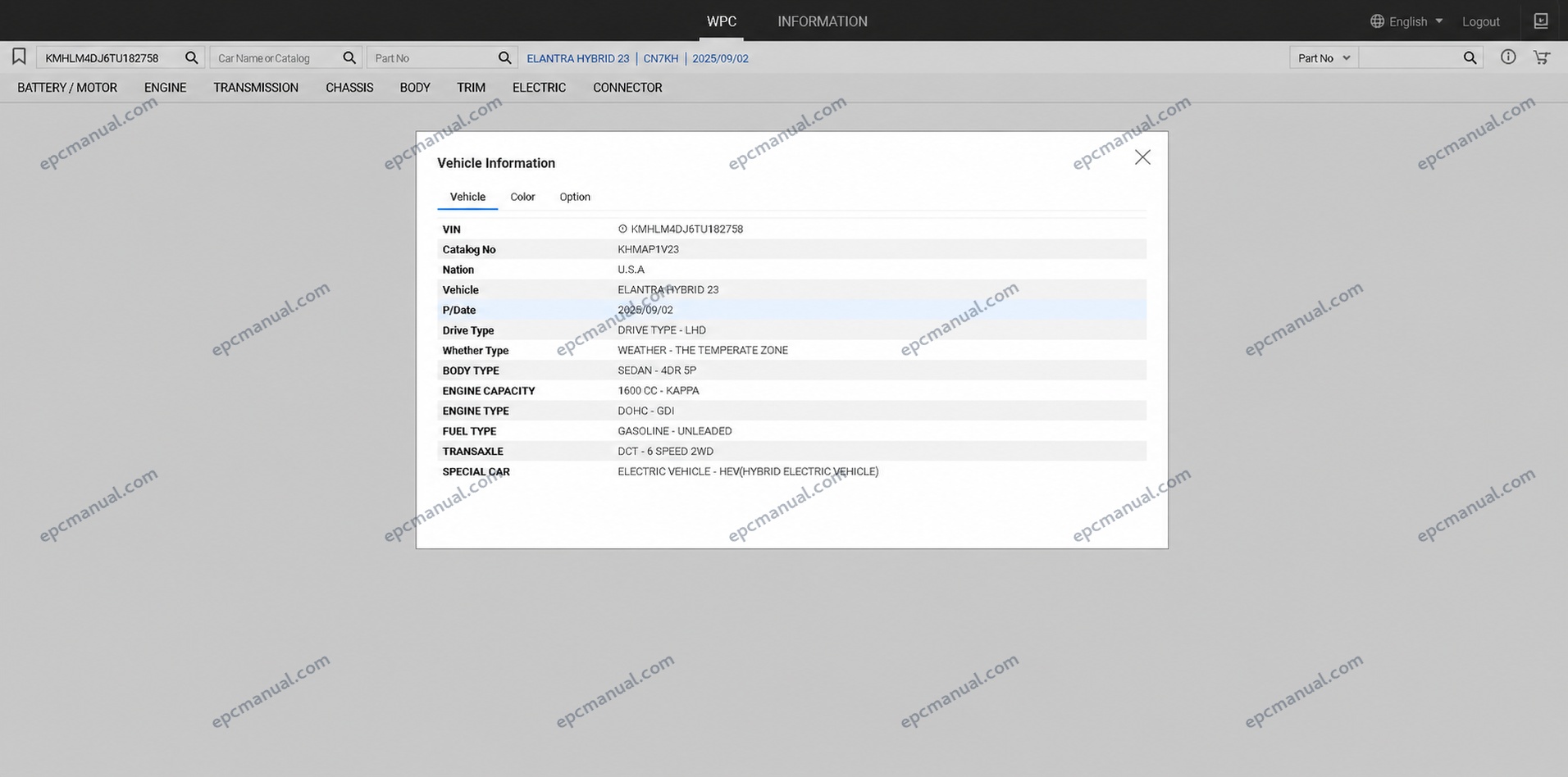Click the ELECTRIC VEHICLE - HEV value

coord(748,471)
